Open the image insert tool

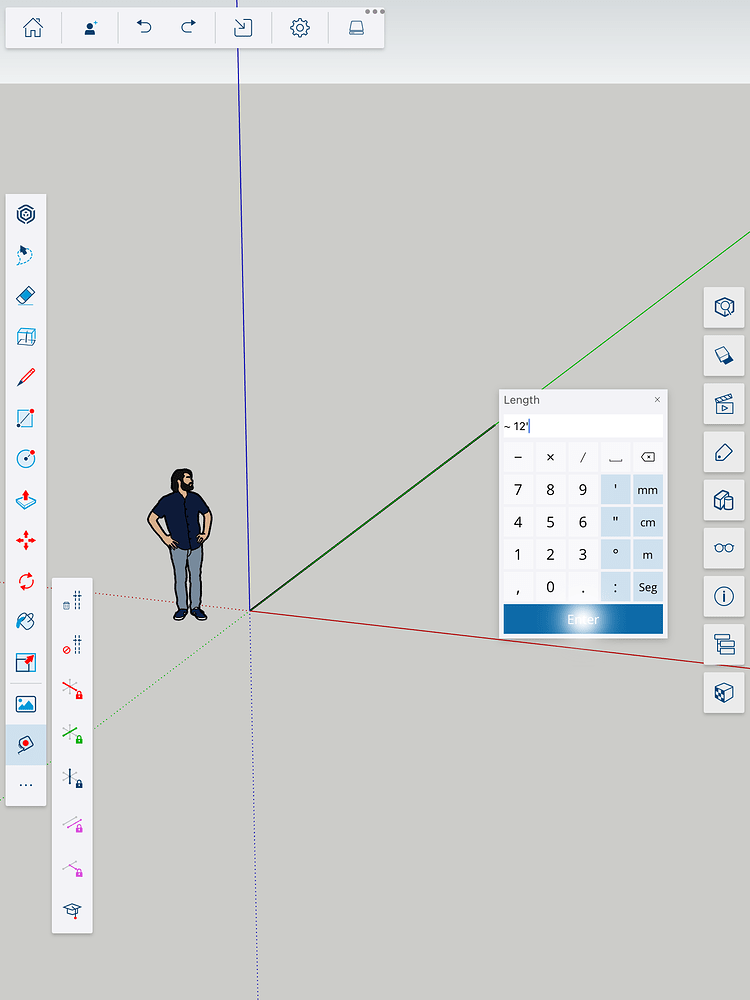point(26,704)
